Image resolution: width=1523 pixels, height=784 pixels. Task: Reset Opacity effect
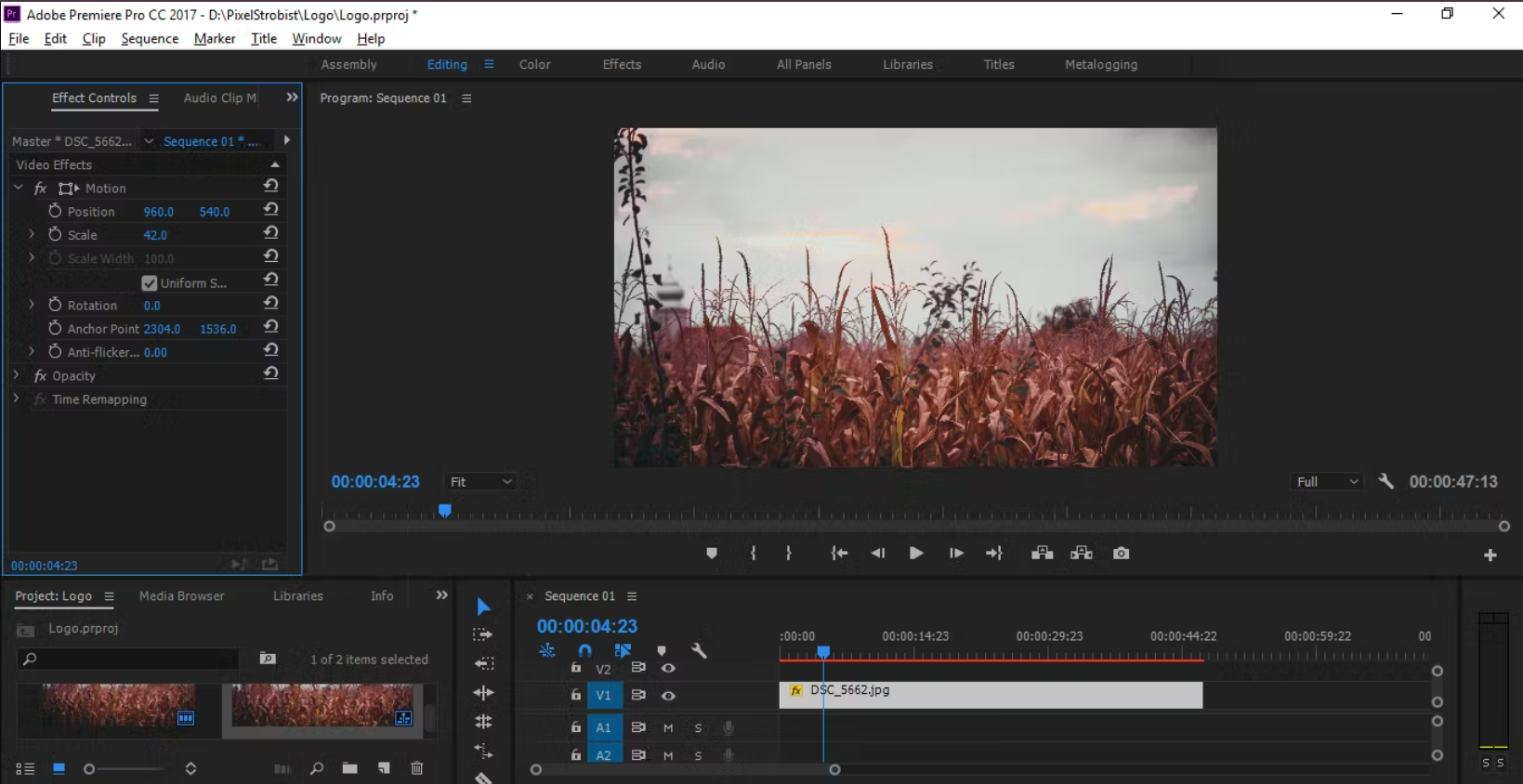[x=270, y=374]
